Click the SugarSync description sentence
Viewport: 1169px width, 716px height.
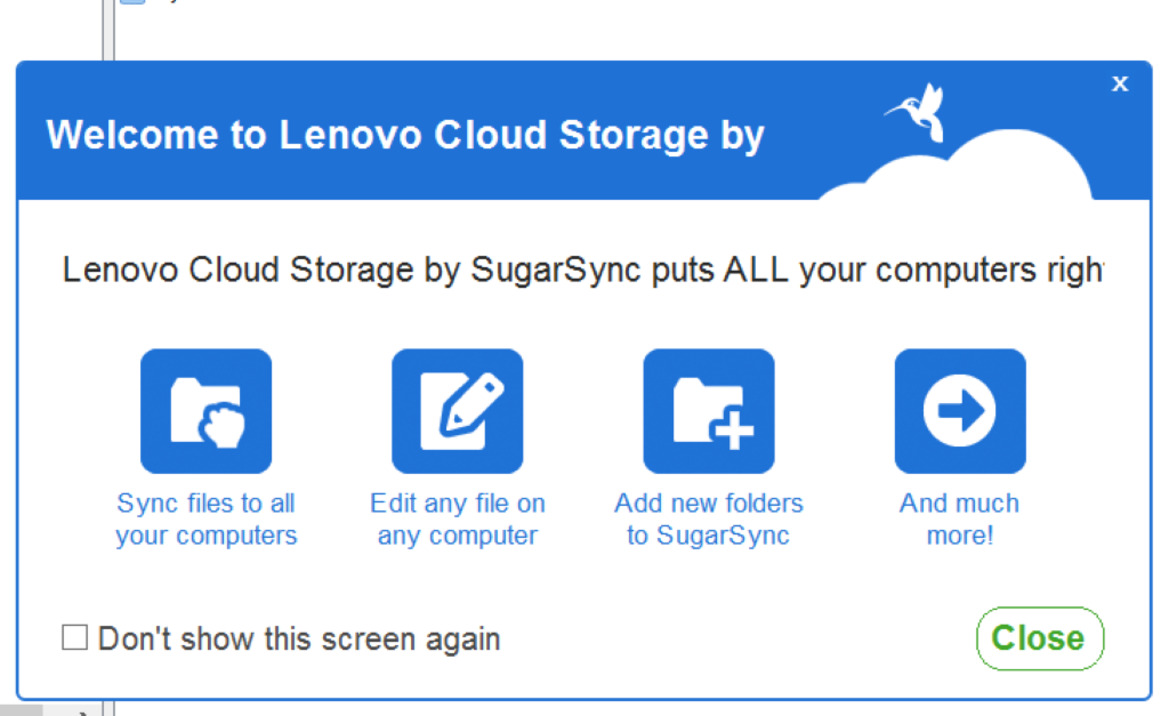pyautogui.click(x=582, y=270)
